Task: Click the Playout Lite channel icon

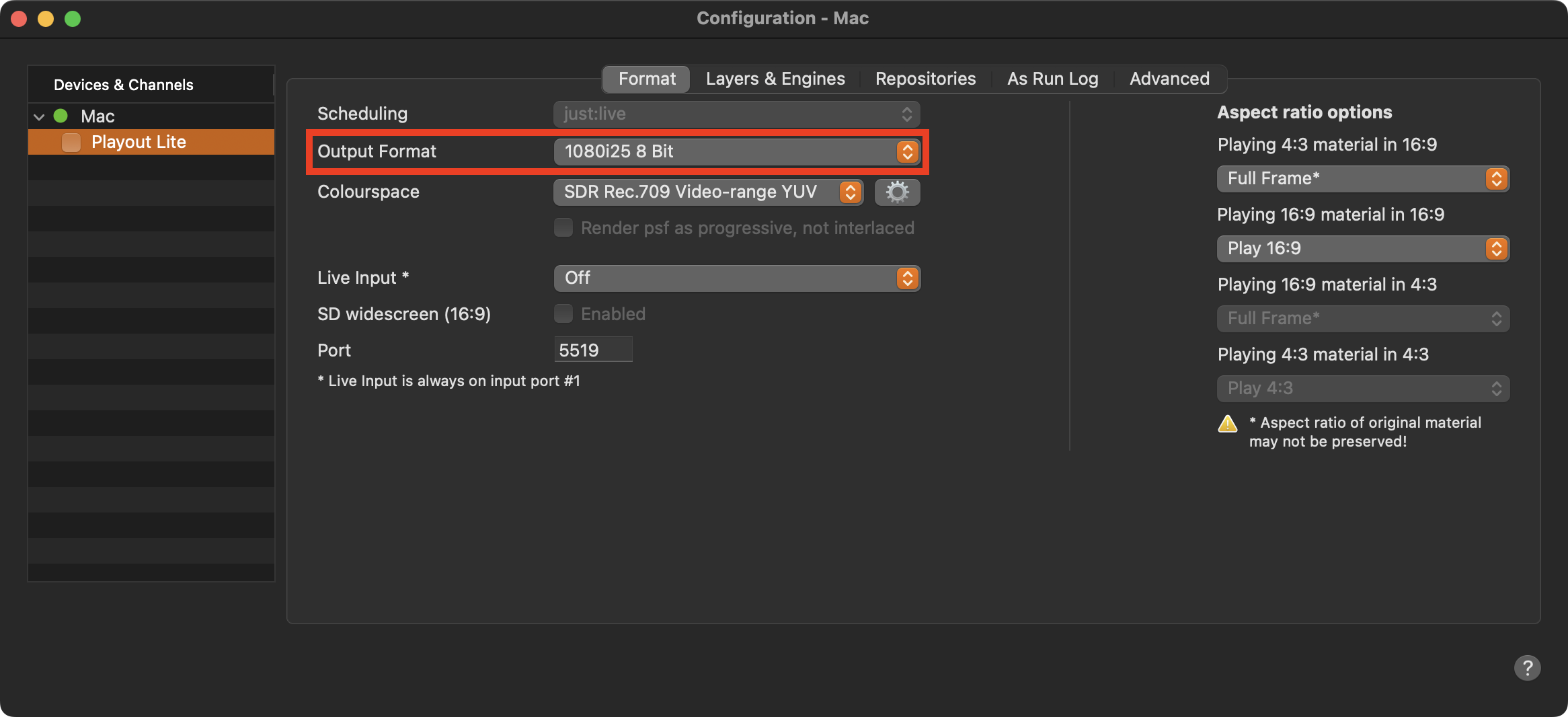Action: [71, 142]
